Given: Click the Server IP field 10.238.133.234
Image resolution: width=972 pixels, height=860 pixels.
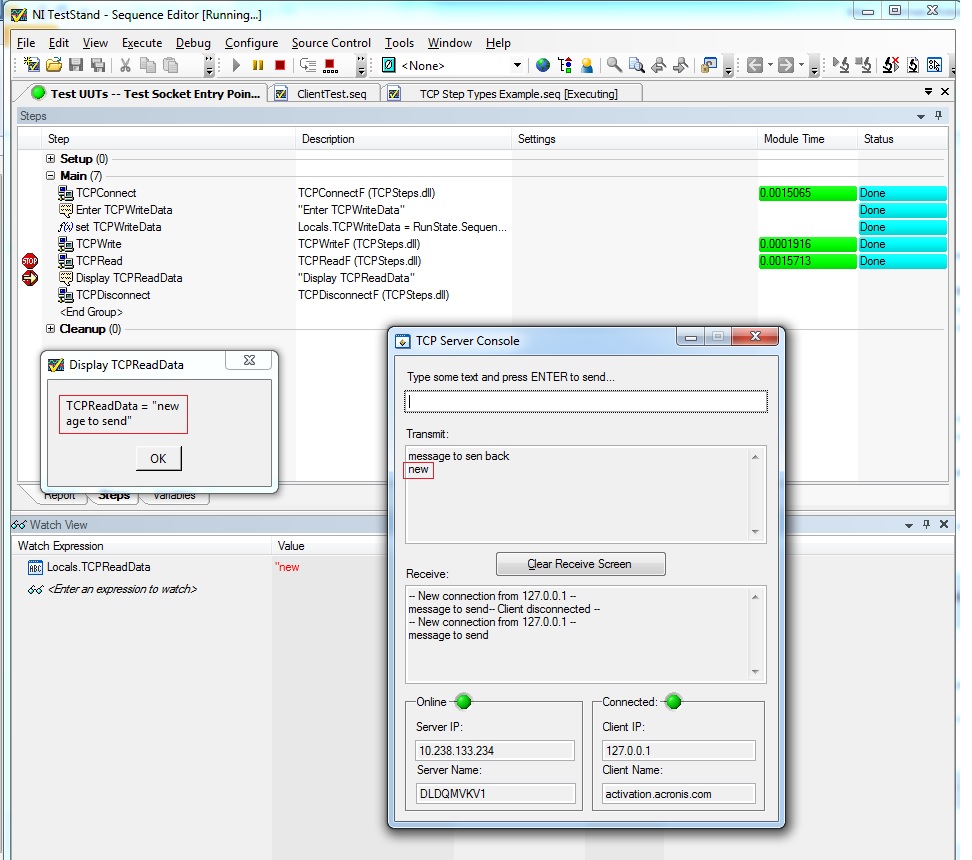Looking at the screenshot, I should point(495,750).
